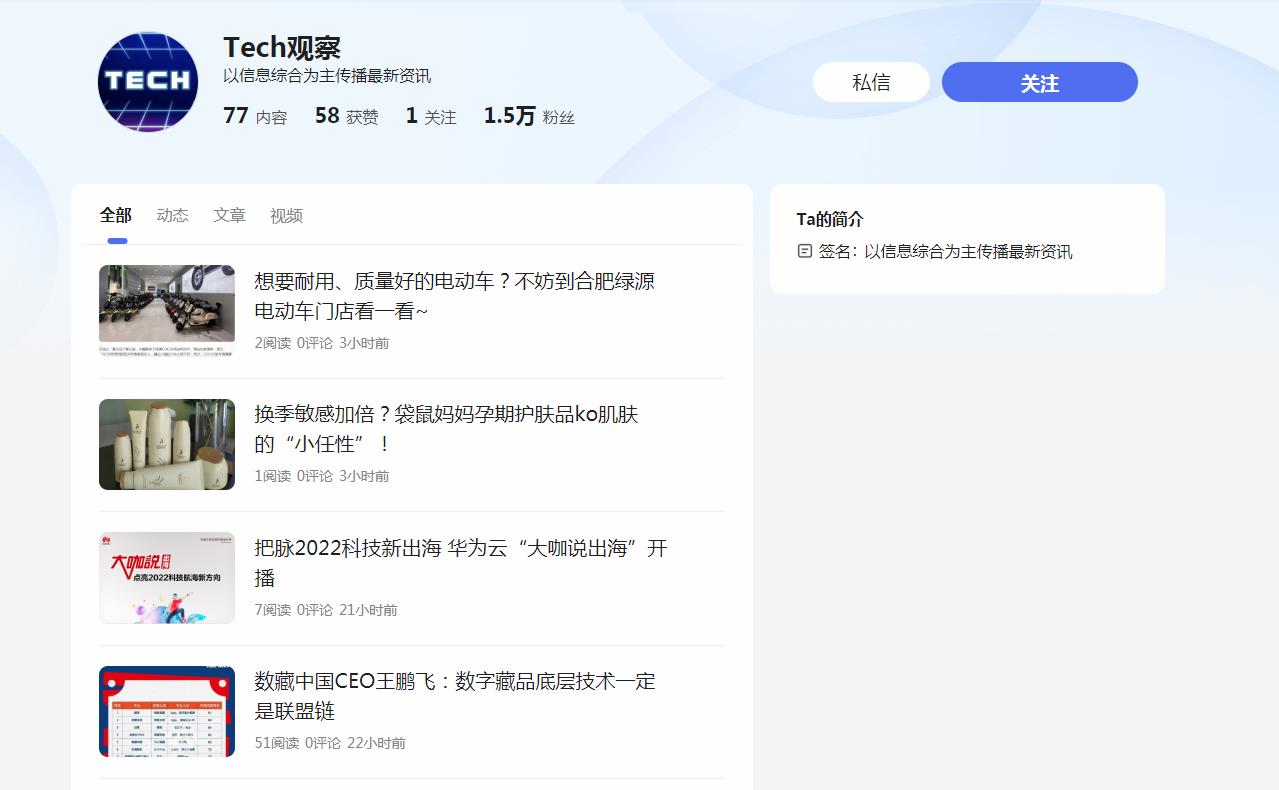Open article 想要耐用、质量好的电动车
The width and height of the screenshot is (1279, 790).
(455, 296)
